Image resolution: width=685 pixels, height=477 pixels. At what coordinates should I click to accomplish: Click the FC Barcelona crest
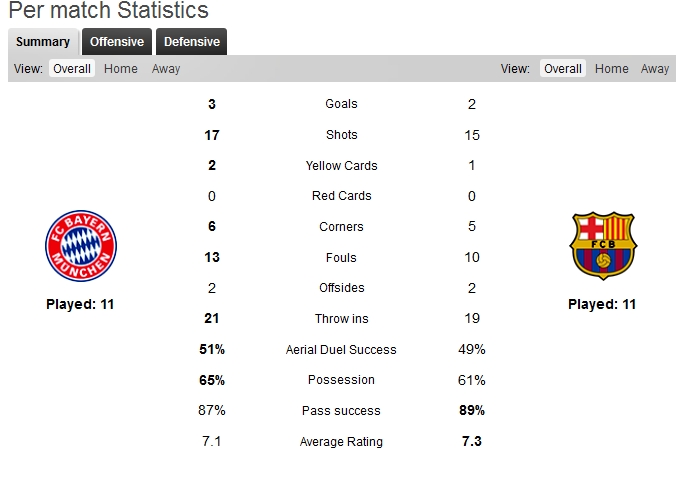click(x=603, y=246)
